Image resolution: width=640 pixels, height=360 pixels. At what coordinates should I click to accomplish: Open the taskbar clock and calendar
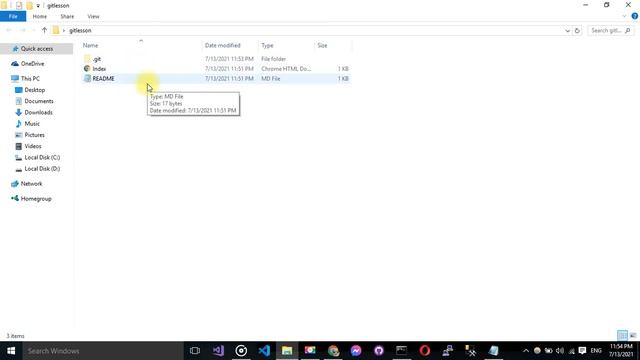(x=622, y=351)
